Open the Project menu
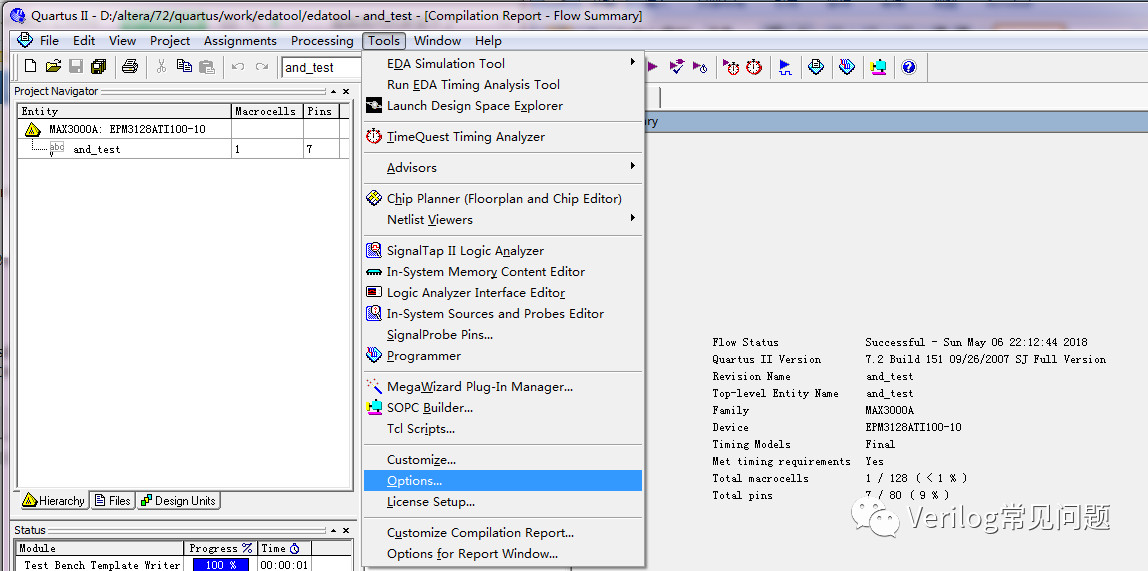This screenshot has width=1148, height=571. tap(170, 41)
